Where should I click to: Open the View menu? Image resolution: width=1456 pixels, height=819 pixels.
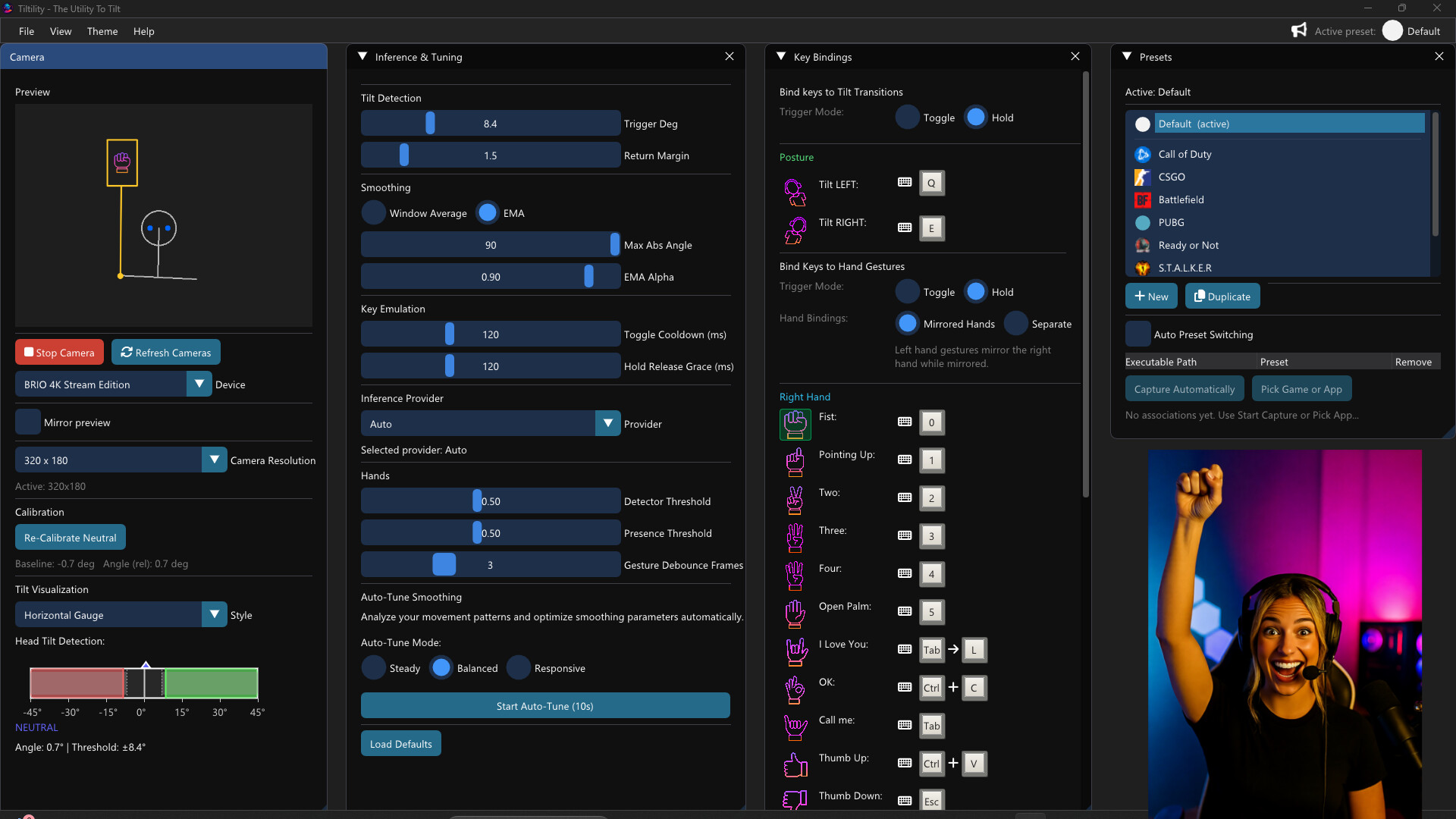point(61,31)
